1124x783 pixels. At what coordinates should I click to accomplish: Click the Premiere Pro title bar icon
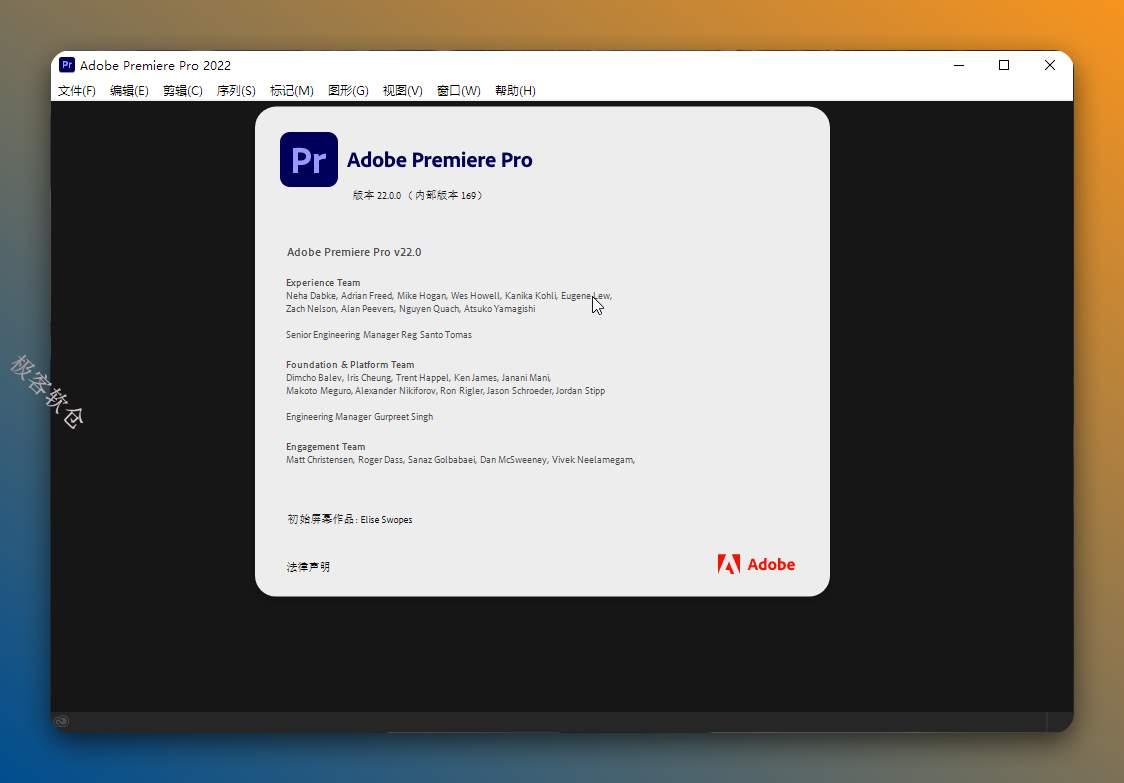[x=67, y=65]
